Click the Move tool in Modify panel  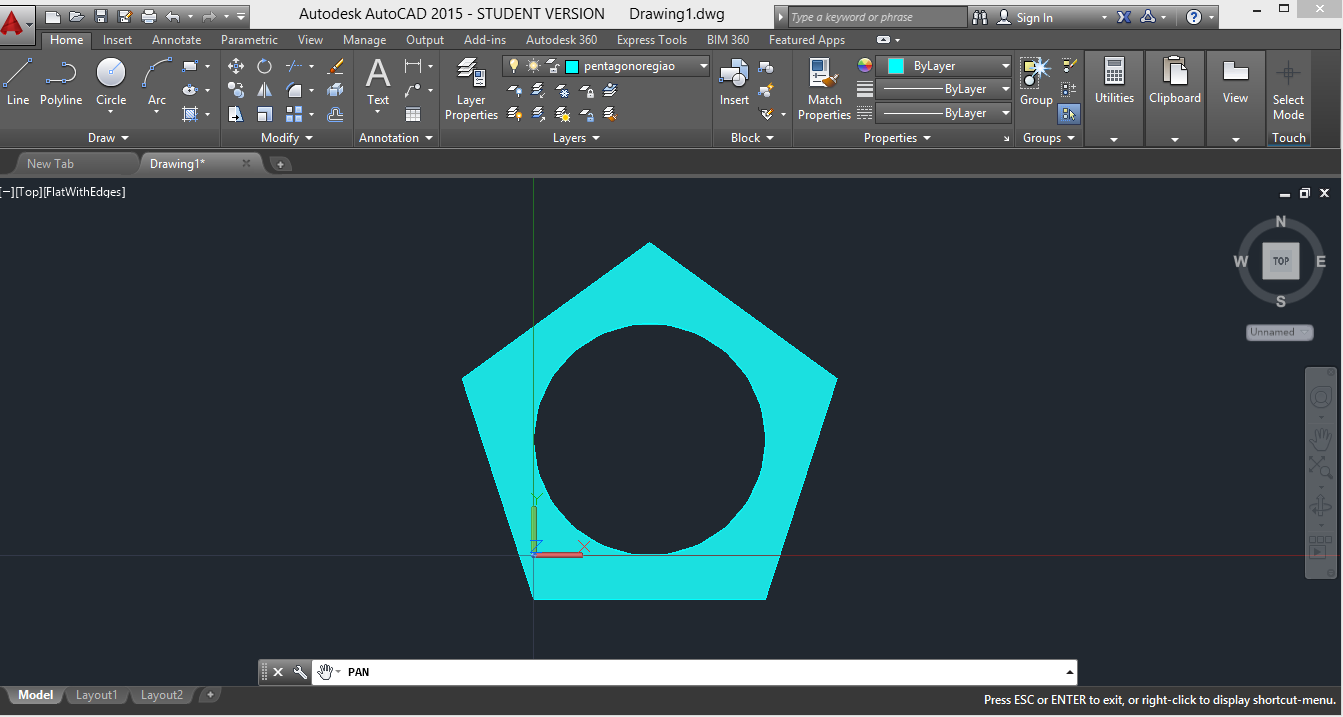point(236,66)
